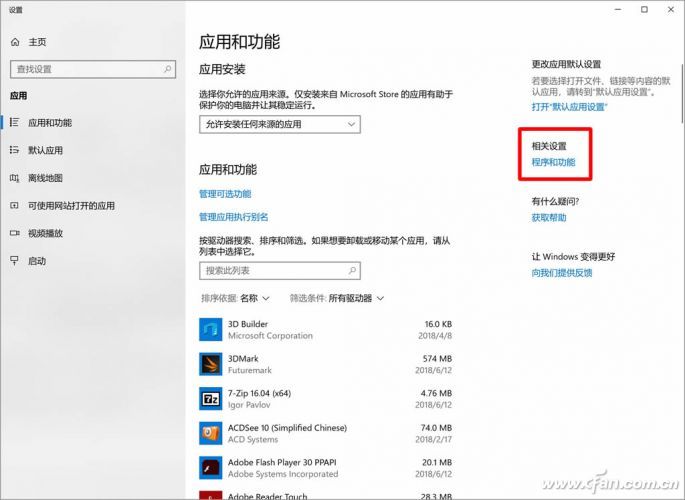Screen dimensions: 685x500
Task: Open the 排序依据: 名称 sort dropdown
Action: pyautogui.click(x=235, y=298)
